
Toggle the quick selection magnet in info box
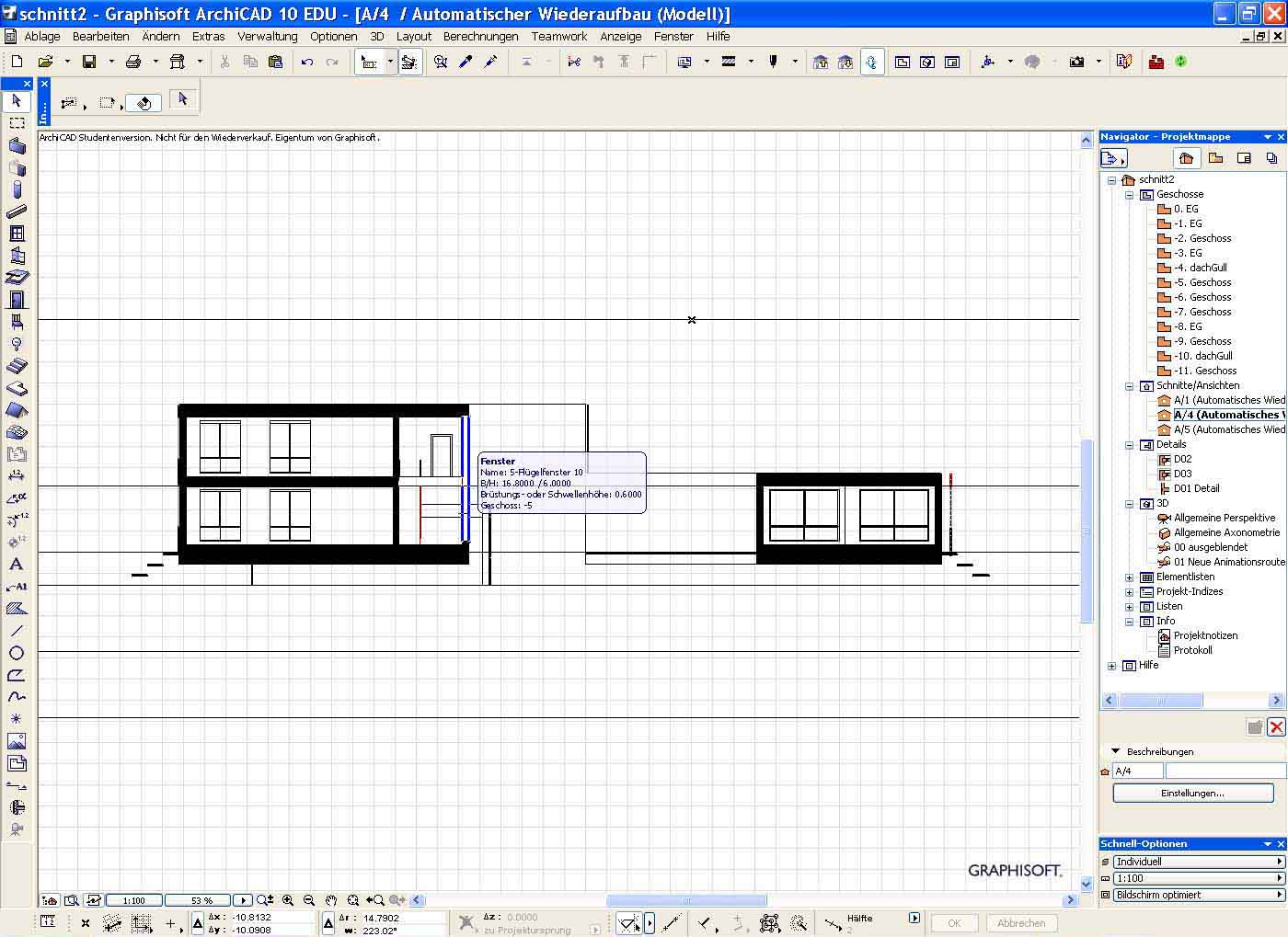point(144,103)
